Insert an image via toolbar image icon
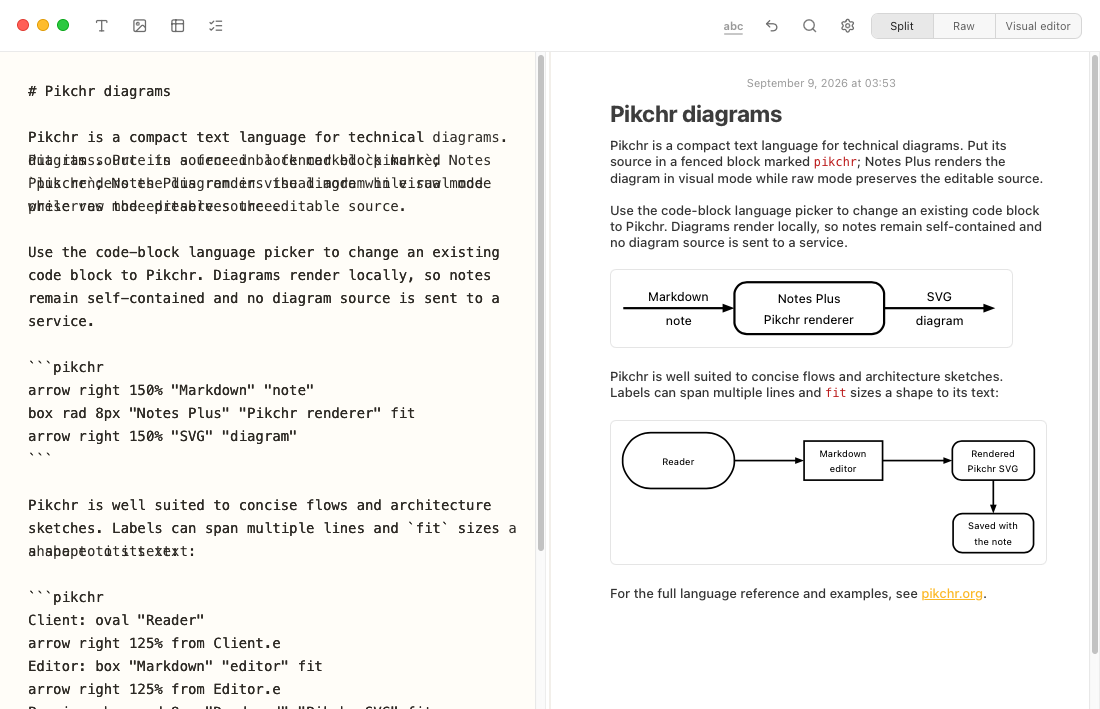Image resolution: width=1100 pixels, height=709 pixels. pyautogui.click(x=140, y=26)
